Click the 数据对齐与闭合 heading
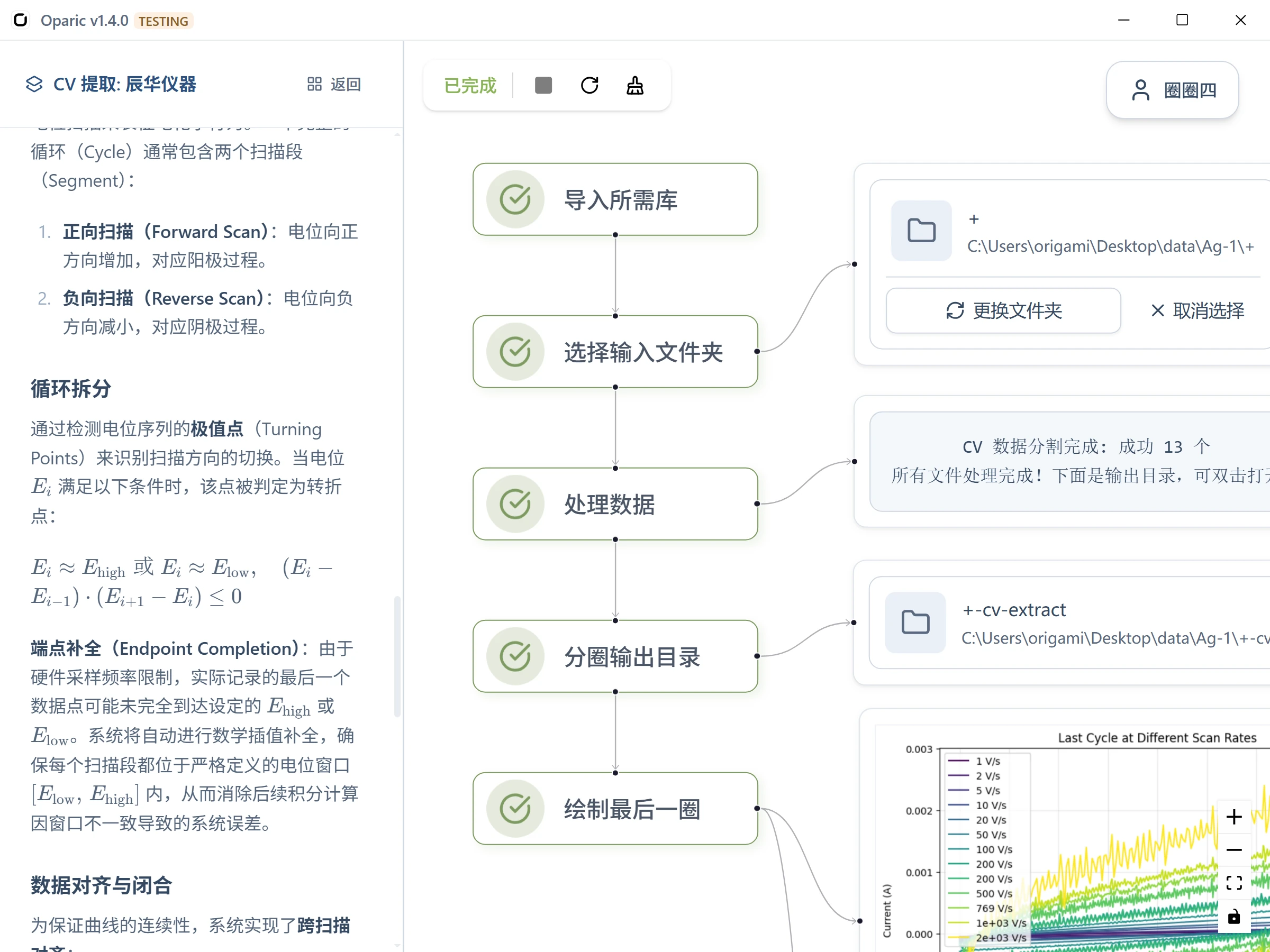This screenshot has height=952, width=1270. (101, 885)
